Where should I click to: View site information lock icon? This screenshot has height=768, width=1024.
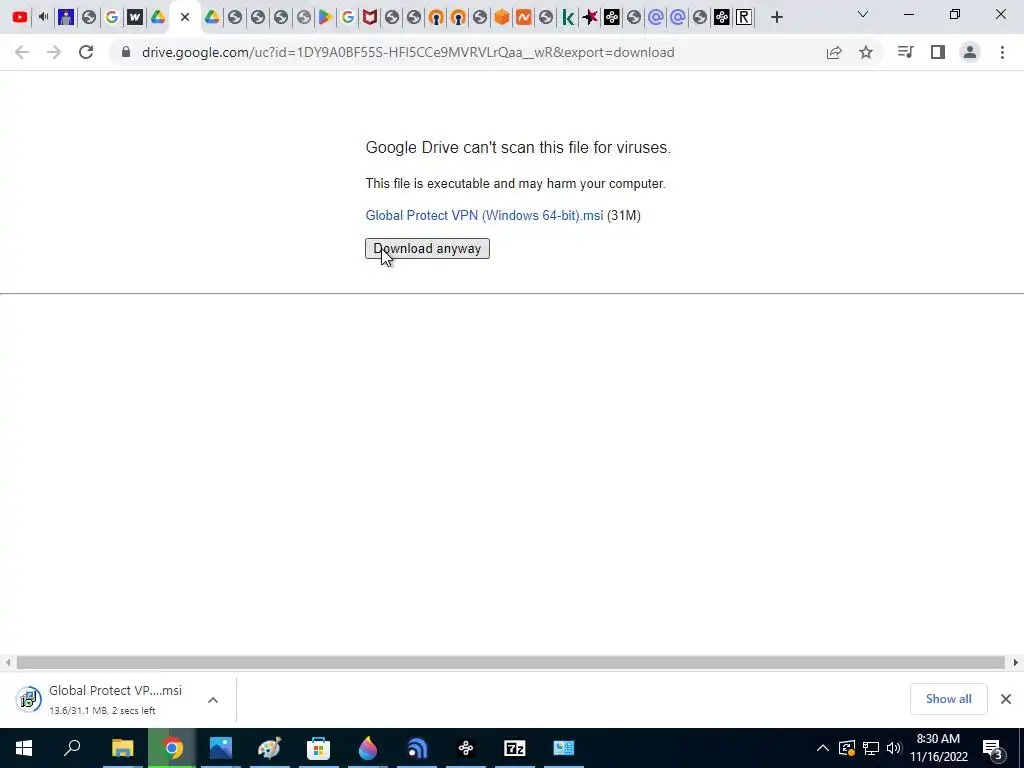(126, 52)
